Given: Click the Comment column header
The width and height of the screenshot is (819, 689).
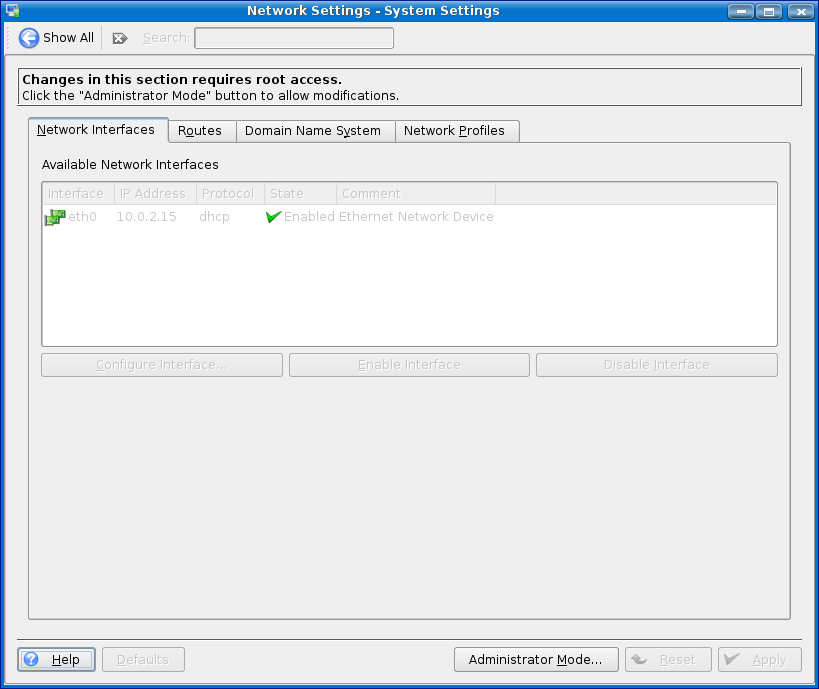Looking at the screenshot, I should point(415,194).
